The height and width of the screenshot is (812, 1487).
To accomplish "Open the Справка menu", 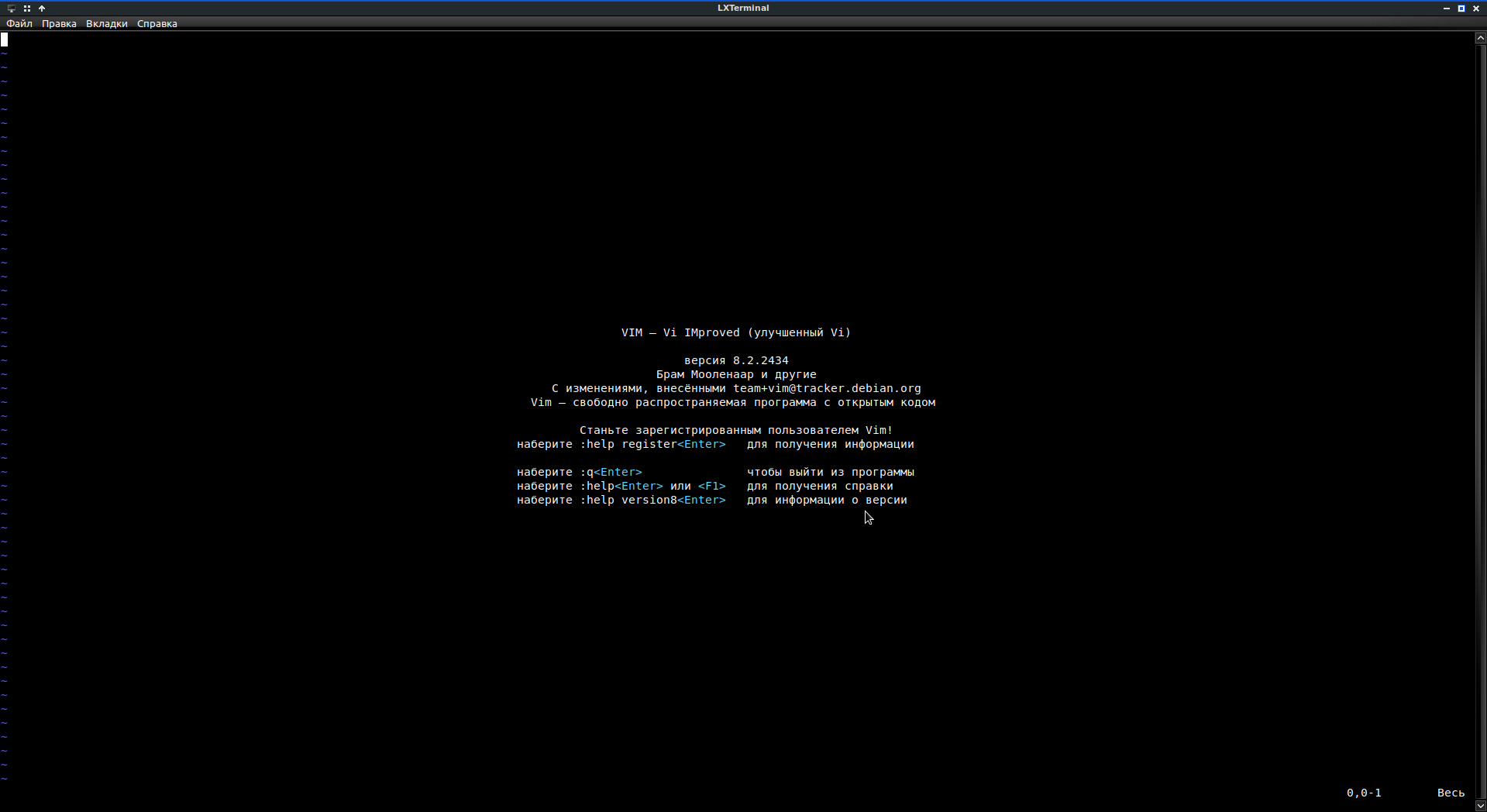I will click(x=157, y=24).
